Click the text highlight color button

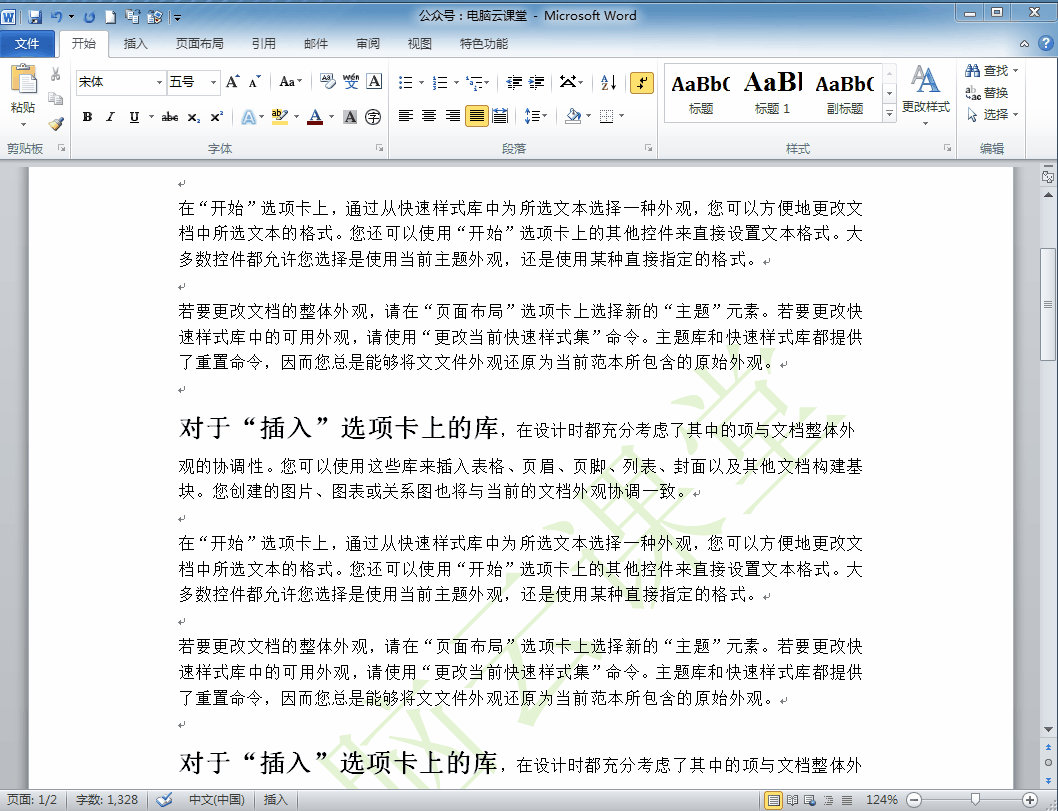(280, 117)
